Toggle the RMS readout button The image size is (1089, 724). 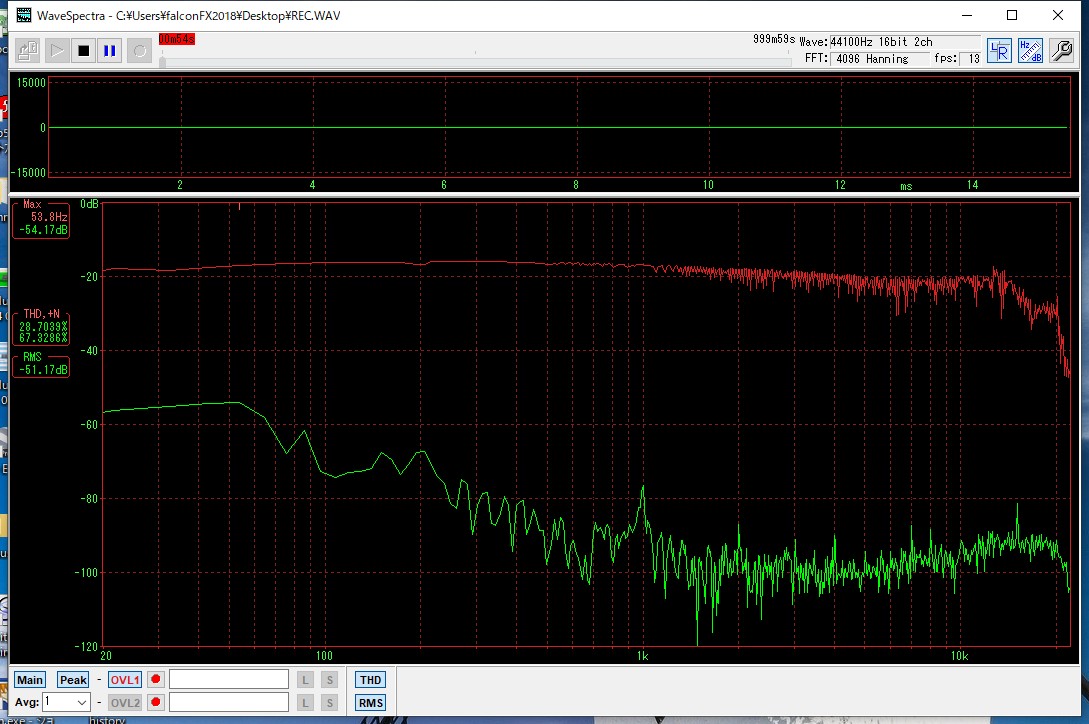(x=370, y=703)
